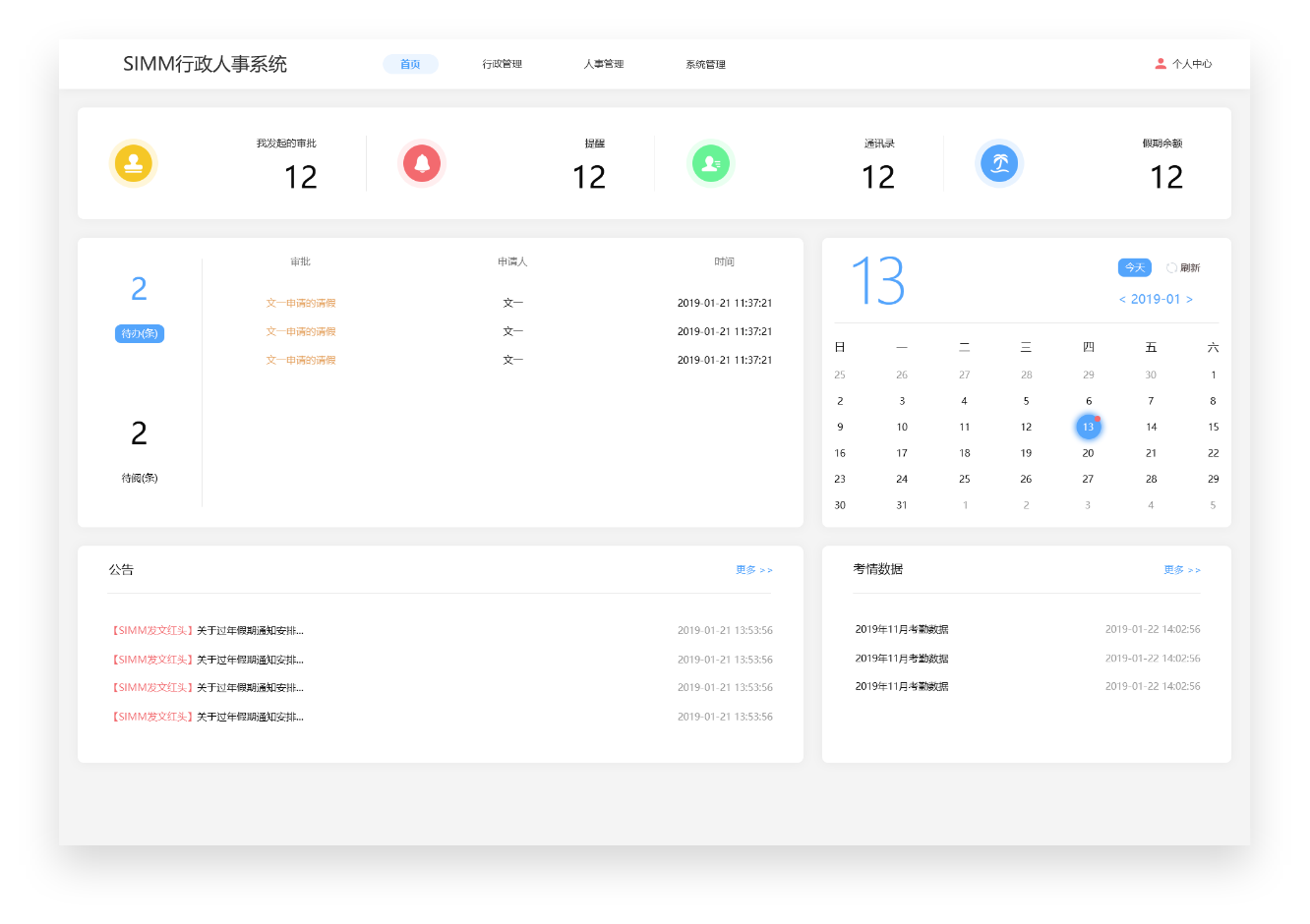Click the red bell reminder icon
The width and height of the screenshot is (1310, 924).
[x=422, y=163]
